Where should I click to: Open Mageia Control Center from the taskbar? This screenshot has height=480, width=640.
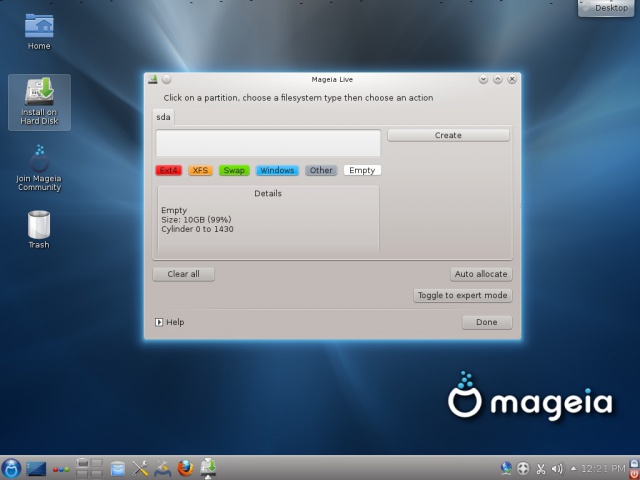[162, 469]
